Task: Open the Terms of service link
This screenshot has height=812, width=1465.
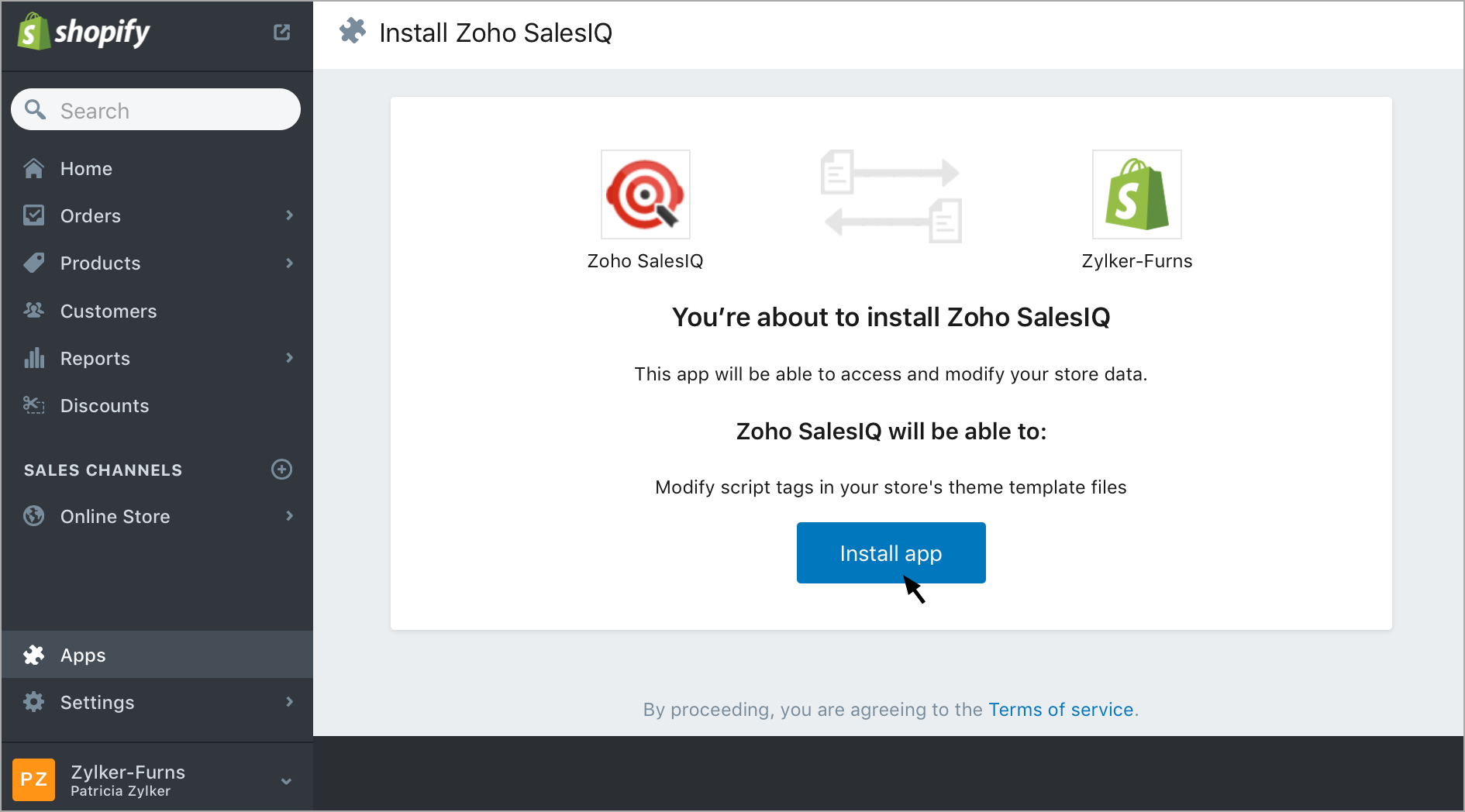Action: click(1060, 710)
